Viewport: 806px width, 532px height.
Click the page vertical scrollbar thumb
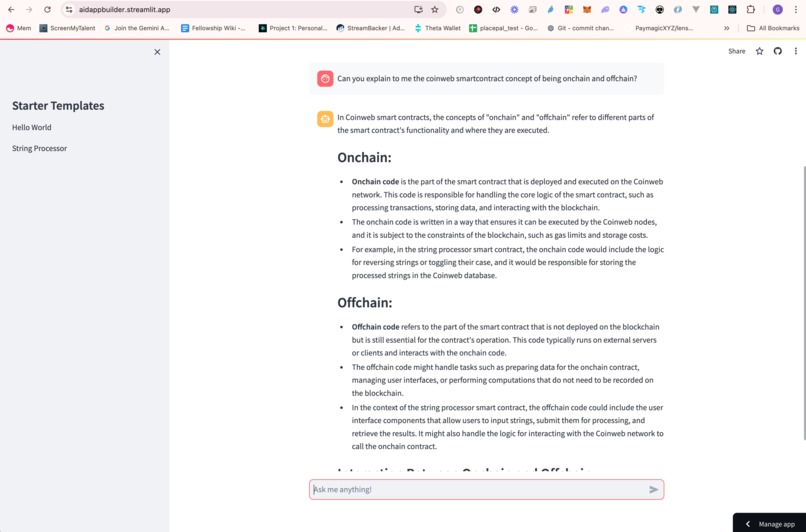(803, 303)
